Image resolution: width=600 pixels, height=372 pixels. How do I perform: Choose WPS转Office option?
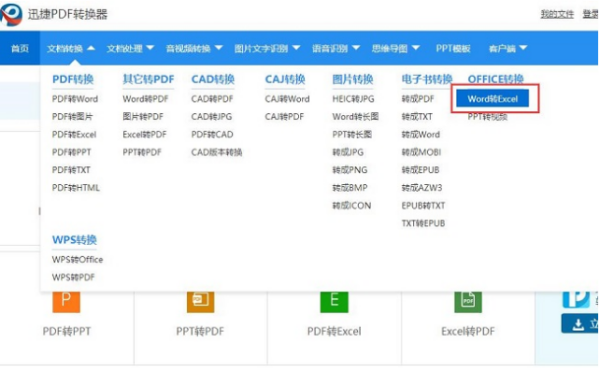78,259
